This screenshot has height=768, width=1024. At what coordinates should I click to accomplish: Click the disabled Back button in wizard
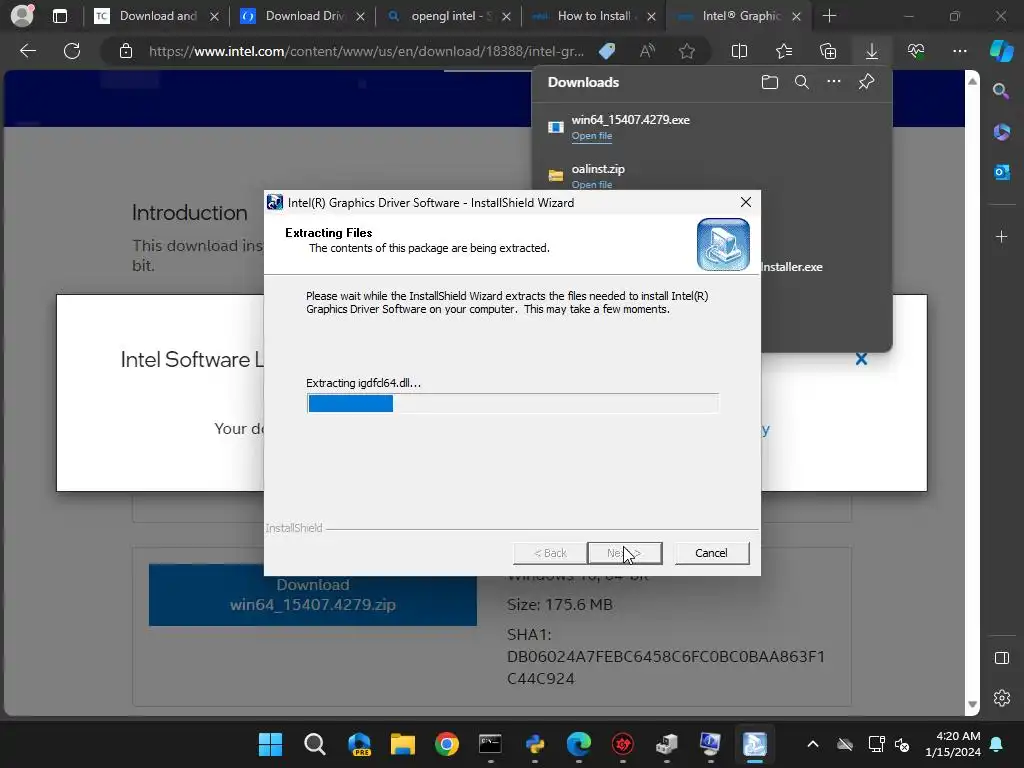click(x=550, y=553)
